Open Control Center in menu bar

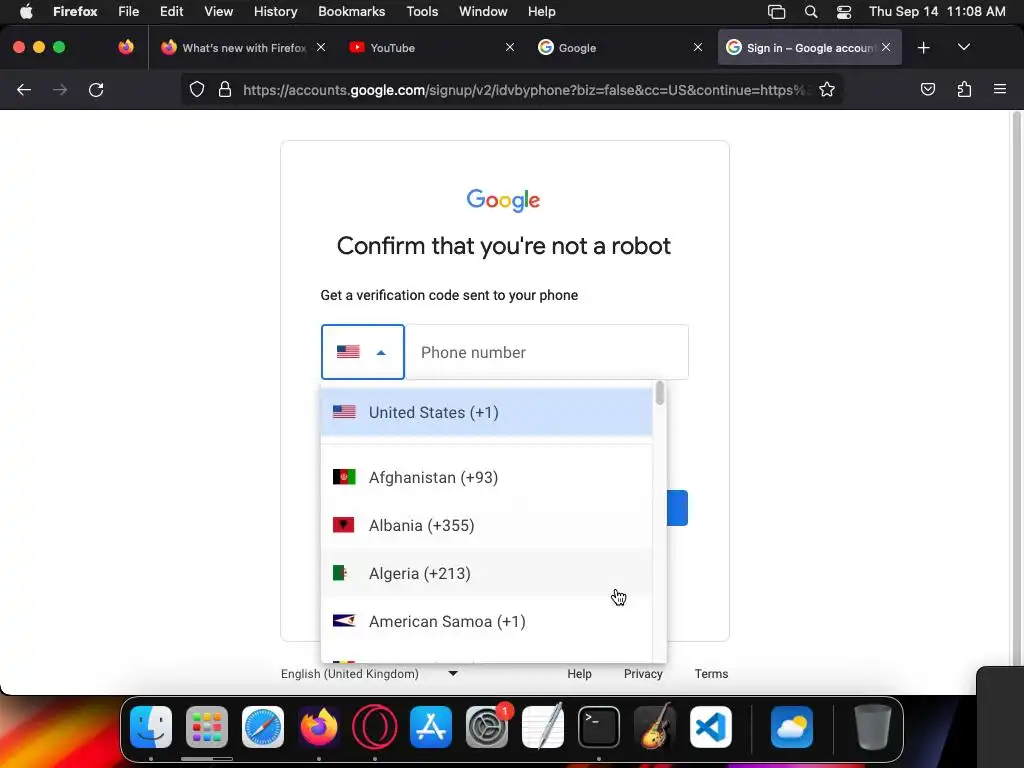[x=844, y=12]
